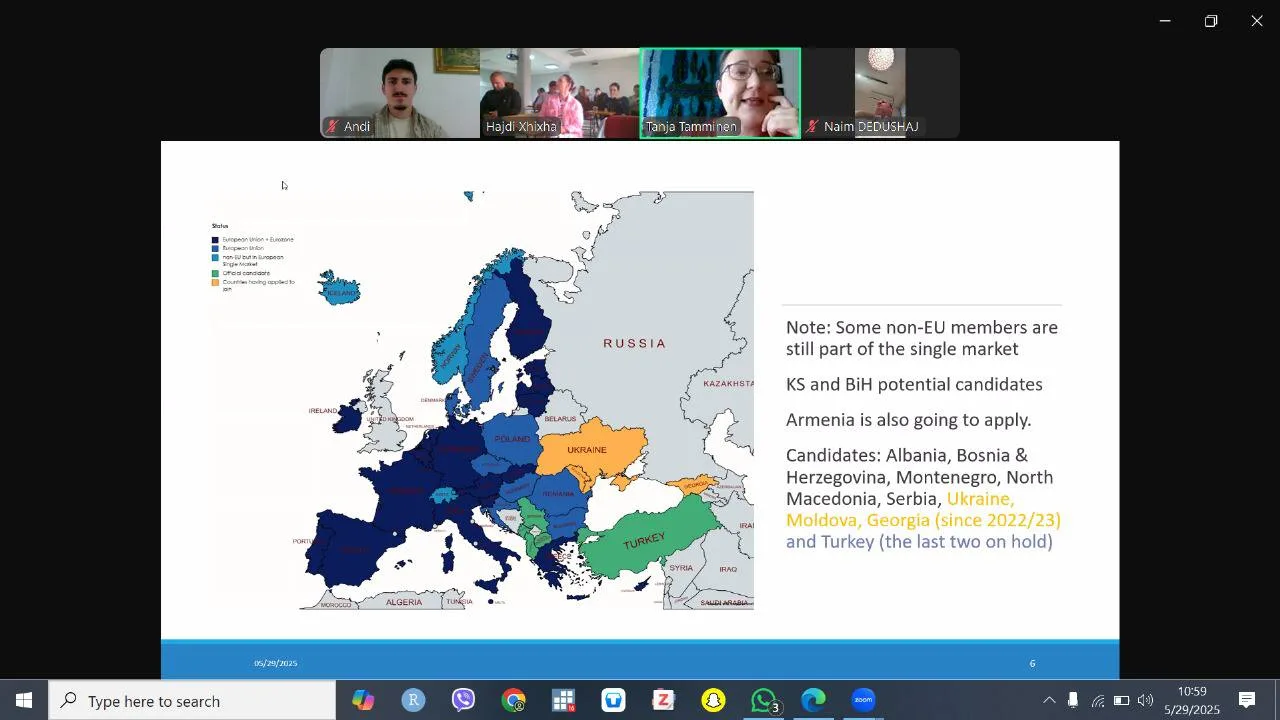Open the clock and date flyout
The height and width of the screenshot is (720, 1280).
click(x=1191, y=700)
